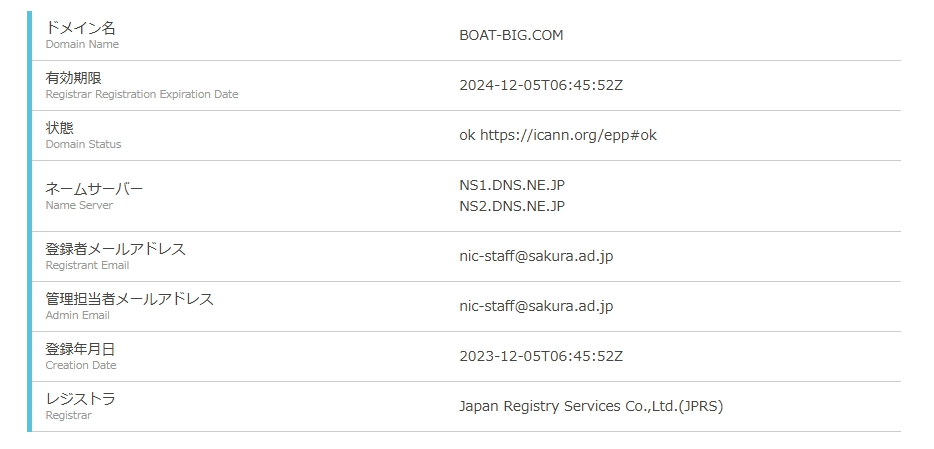Click Japan Registry Services Co.,Ltd.(JPRS) registrar value
This screenshot has height=449, width=934.
[591, 406]
